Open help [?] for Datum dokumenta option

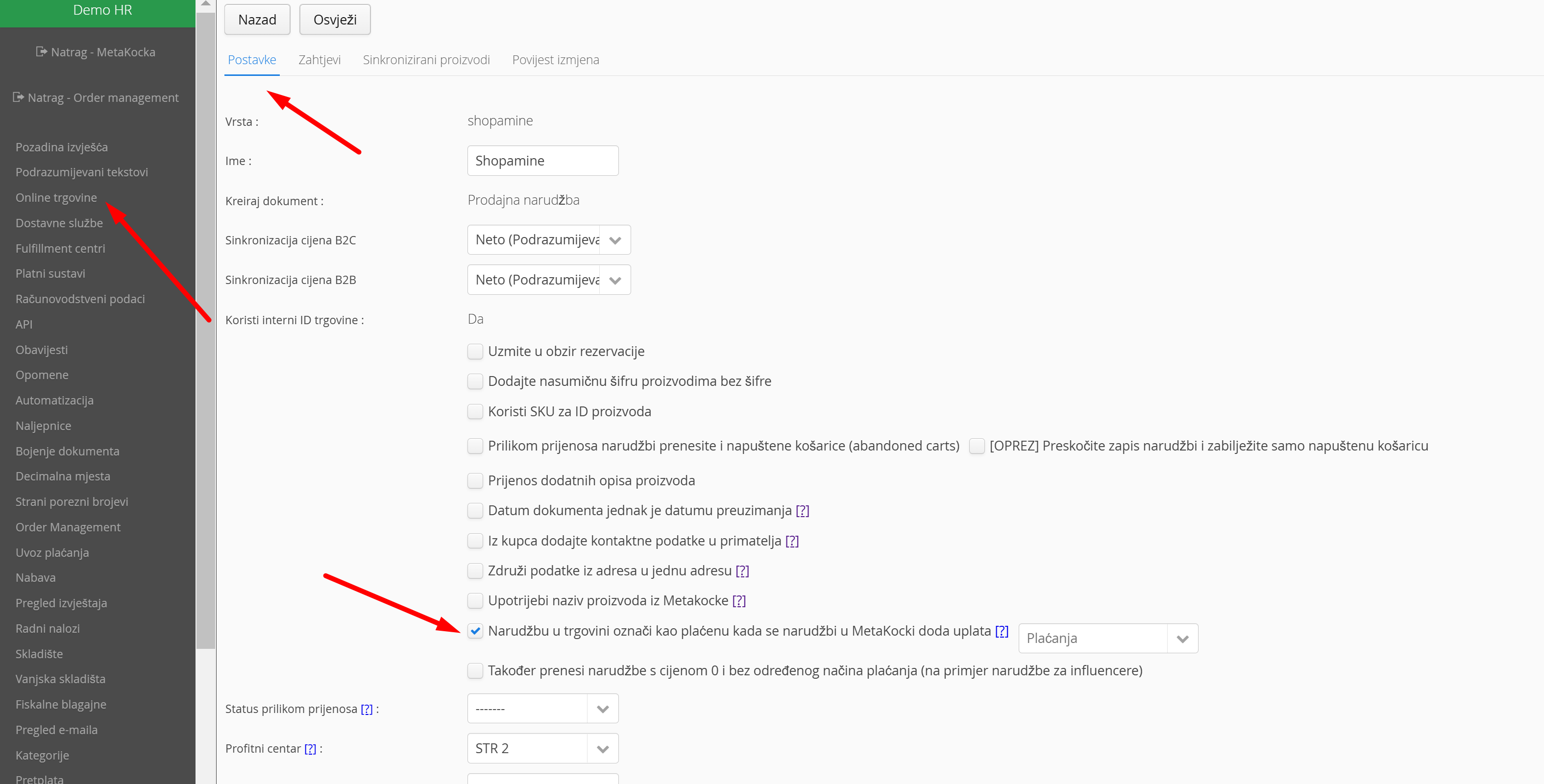[802, 511]
